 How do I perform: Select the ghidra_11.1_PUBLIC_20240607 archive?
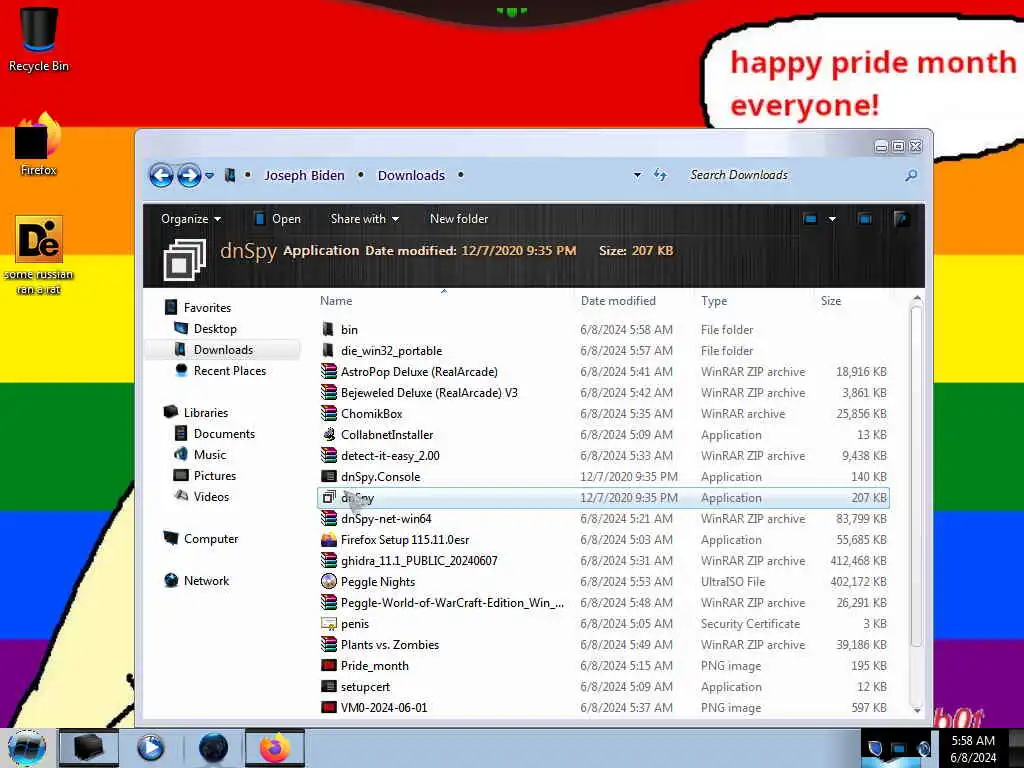click(419, 560)
